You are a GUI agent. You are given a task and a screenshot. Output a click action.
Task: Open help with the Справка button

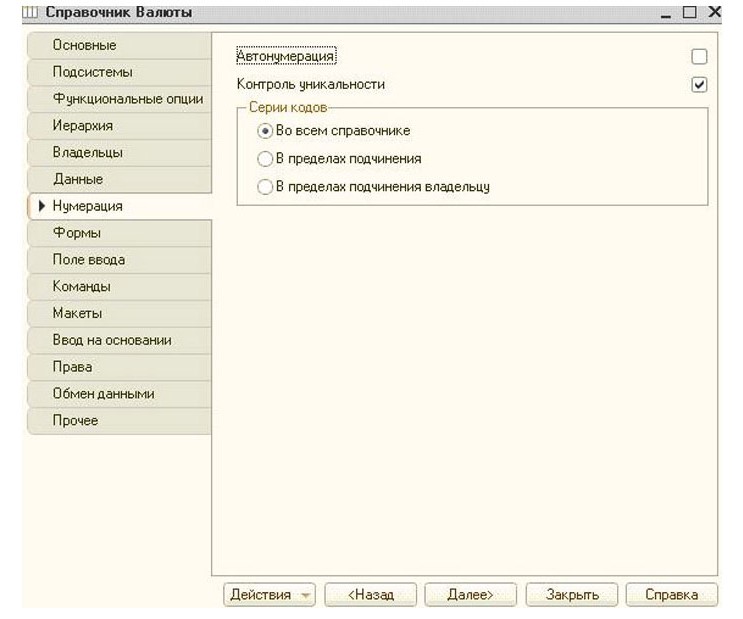point(671,594)
